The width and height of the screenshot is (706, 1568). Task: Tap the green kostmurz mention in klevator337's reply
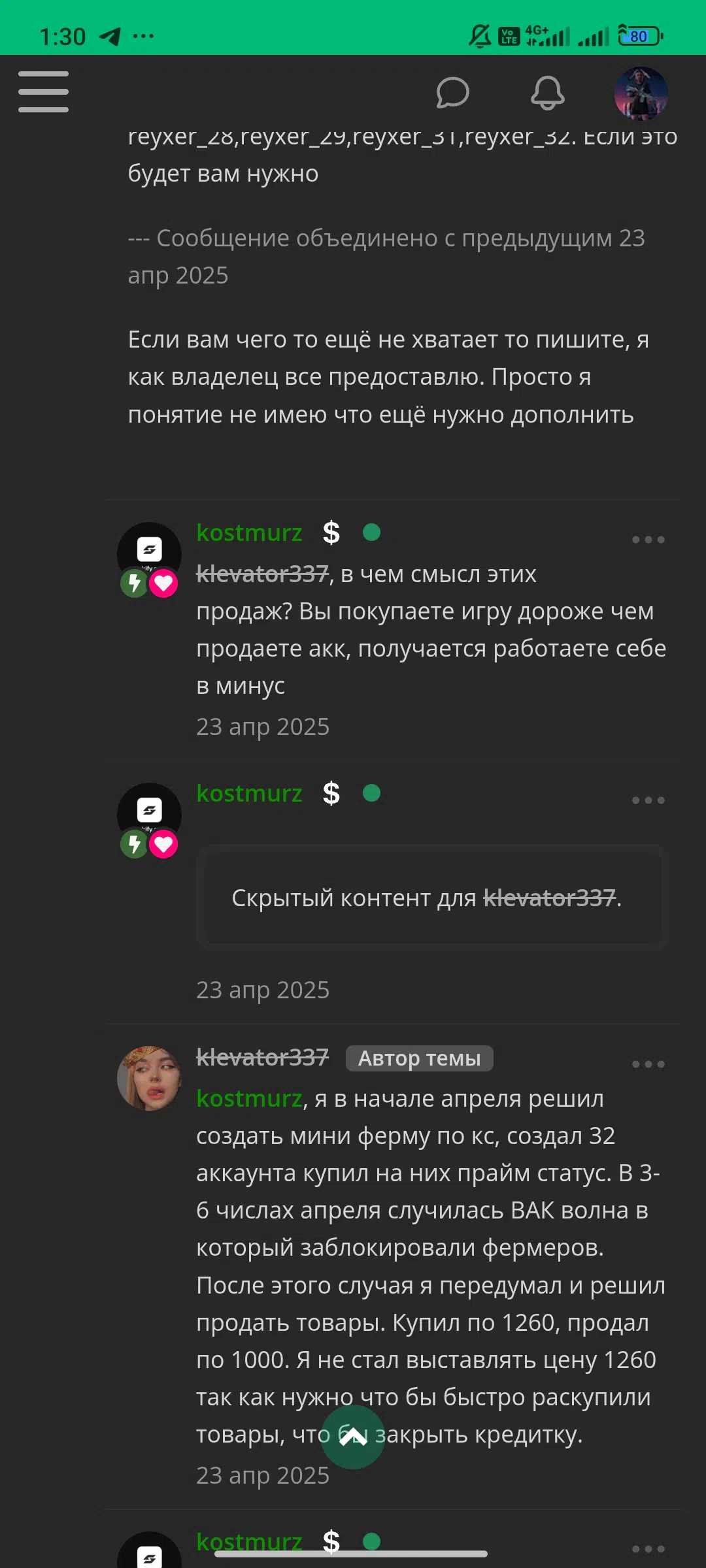[x=249, y=1099]
